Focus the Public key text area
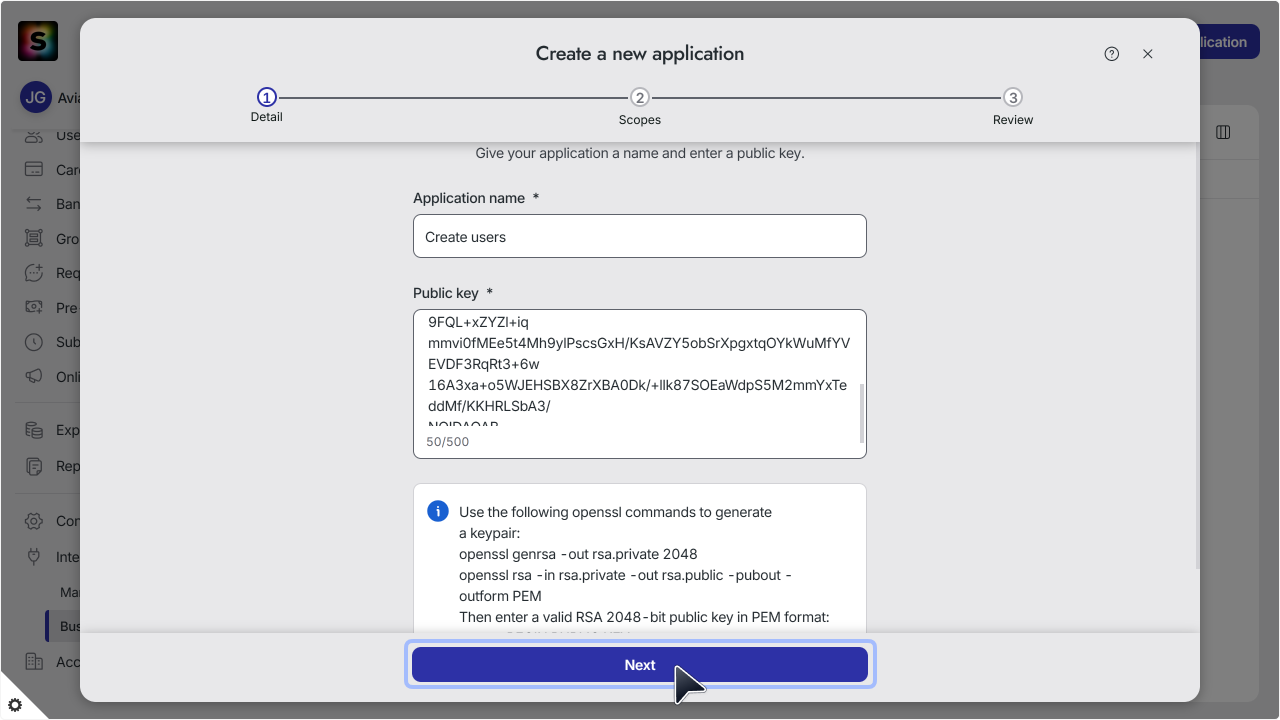 640,384
